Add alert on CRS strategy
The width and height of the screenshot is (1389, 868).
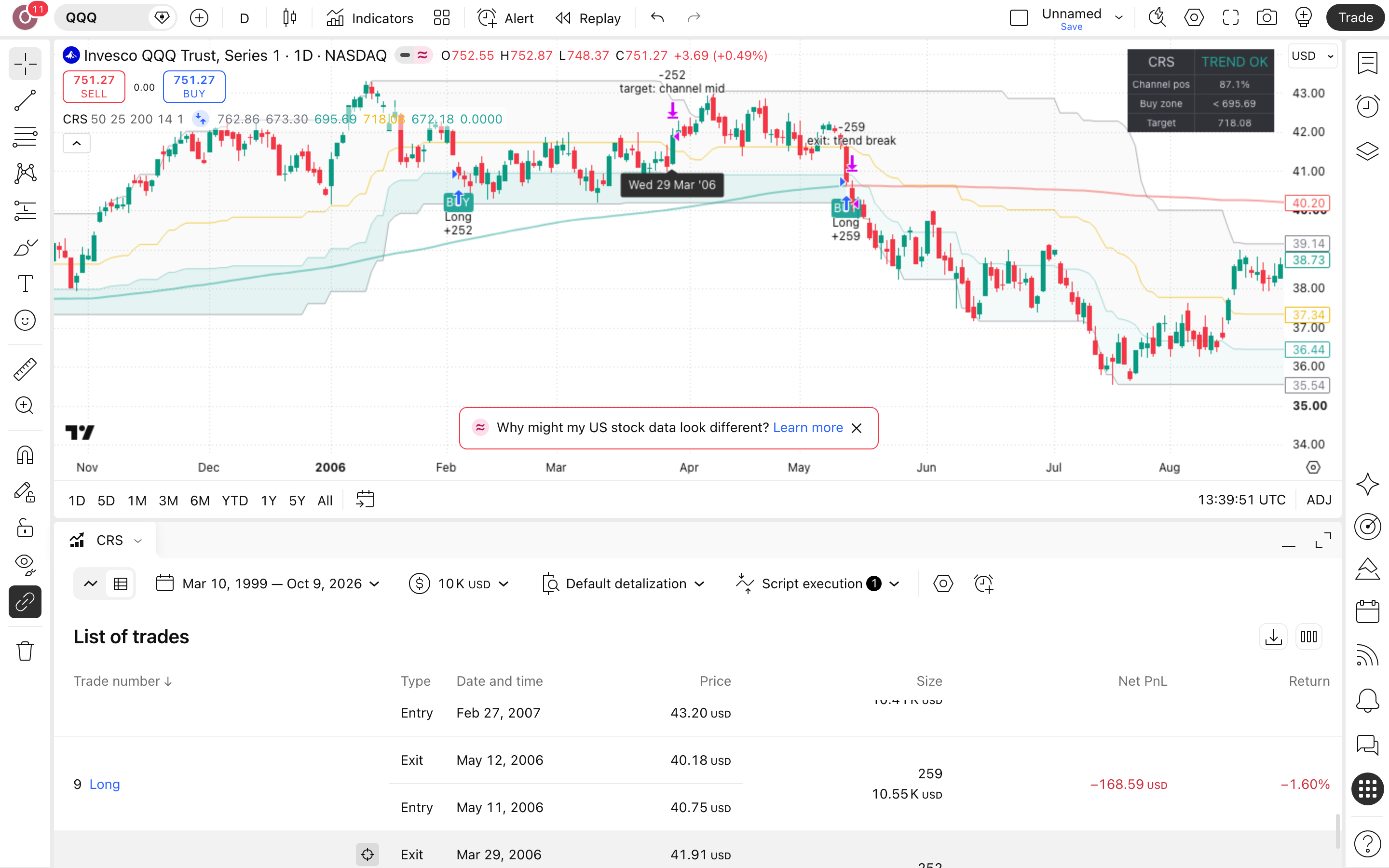(x=983, y=584)
